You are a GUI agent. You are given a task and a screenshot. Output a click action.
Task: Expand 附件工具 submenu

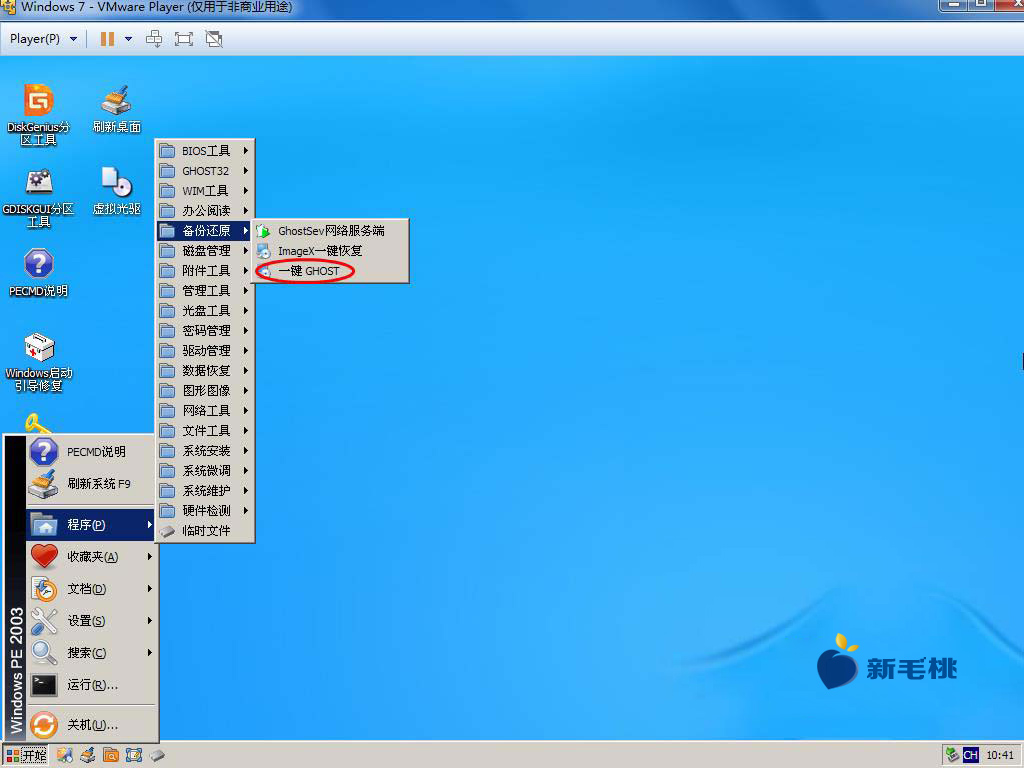(x=204, y=271)
